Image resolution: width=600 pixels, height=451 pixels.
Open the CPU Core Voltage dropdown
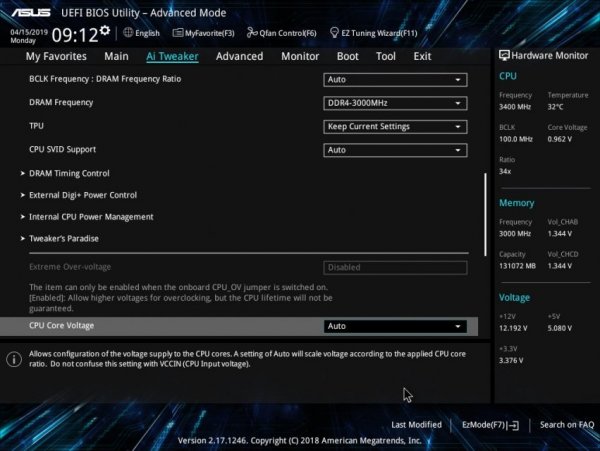tap(395, 326)
